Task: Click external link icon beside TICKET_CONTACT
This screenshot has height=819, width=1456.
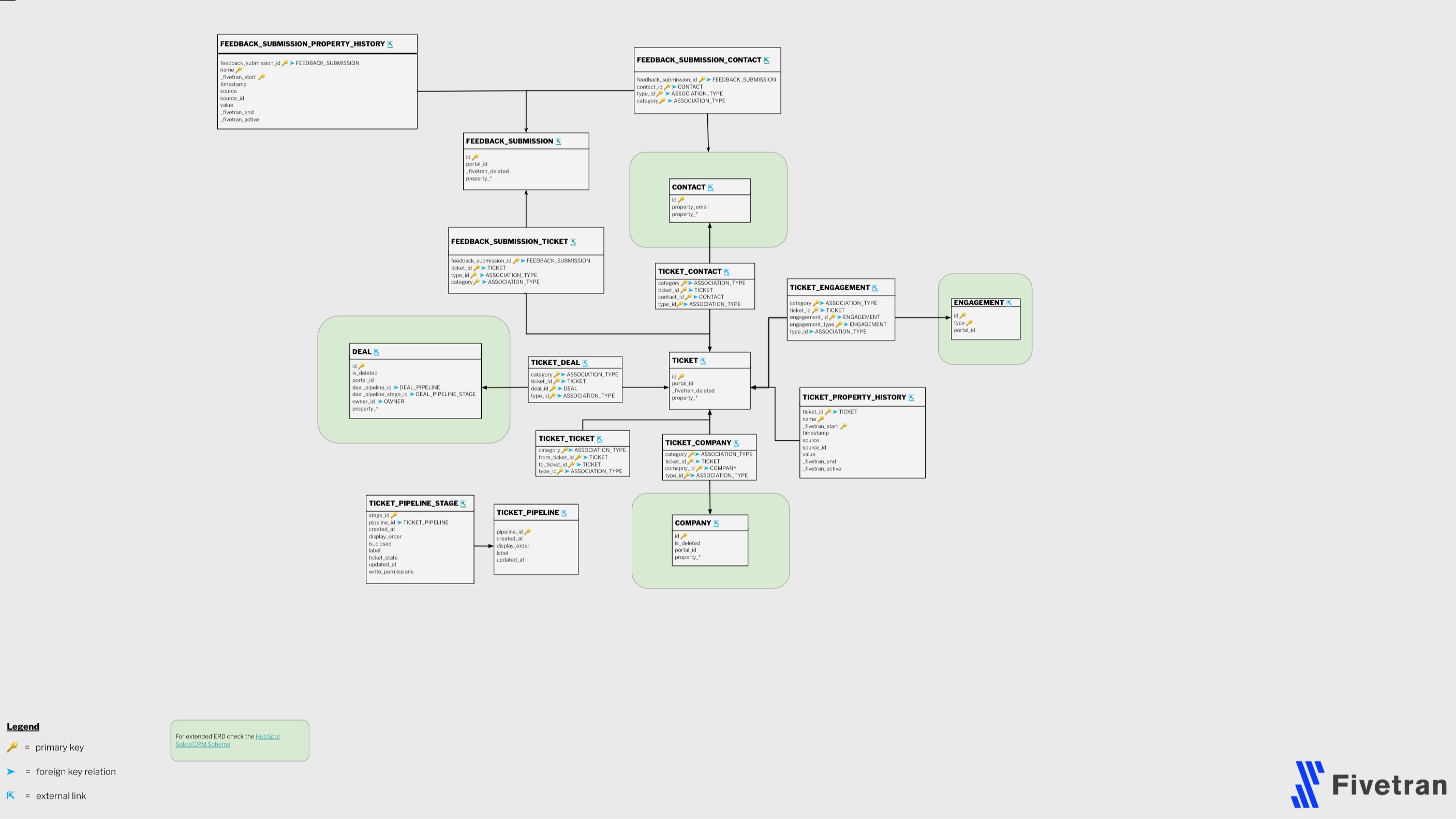Action: 726,272
